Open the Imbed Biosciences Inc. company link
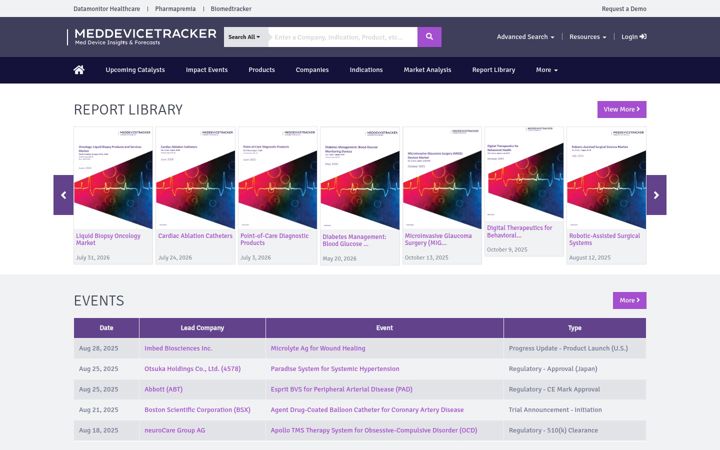This screenshot has width=720, height=450. pos(178,349)
